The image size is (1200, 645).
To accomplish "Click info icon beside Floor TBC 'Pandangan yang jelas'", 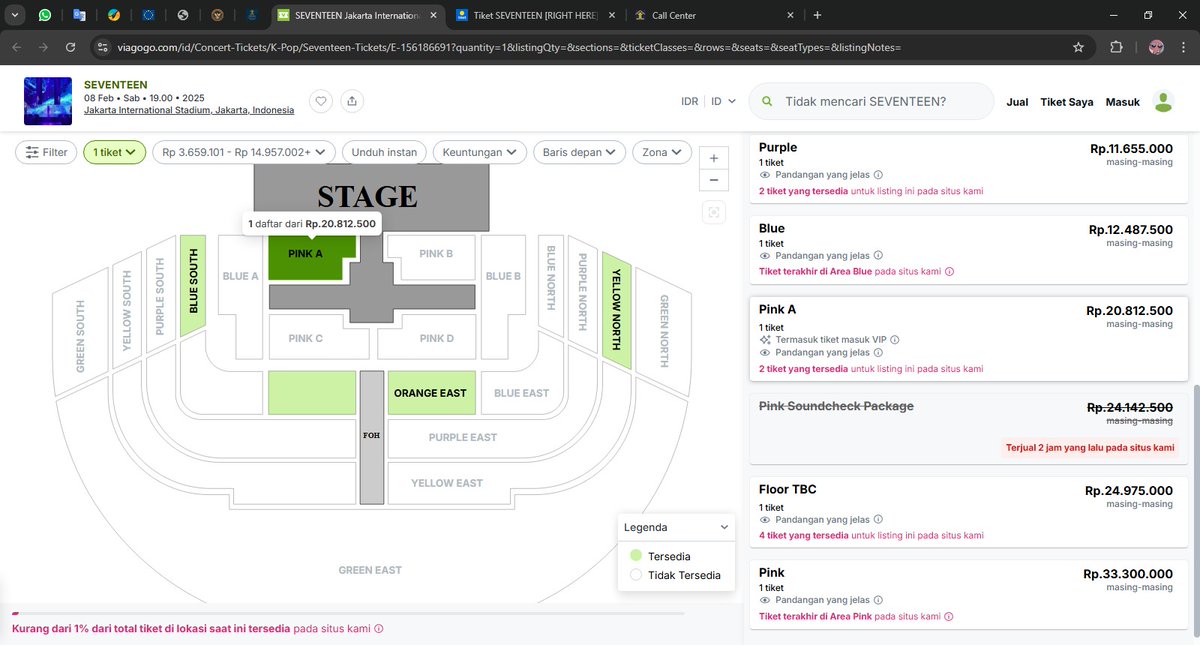I will (x=878, y=520).
